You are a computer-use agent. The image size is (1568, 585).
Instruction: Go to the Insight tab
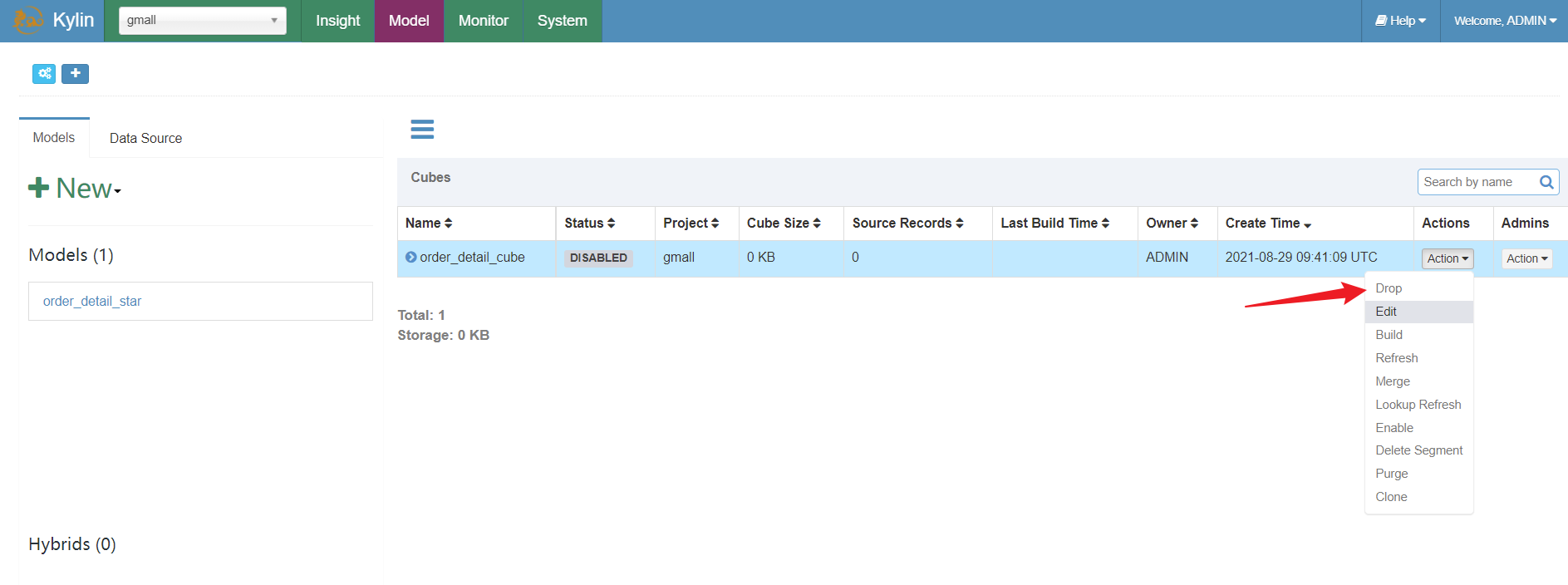337,21
